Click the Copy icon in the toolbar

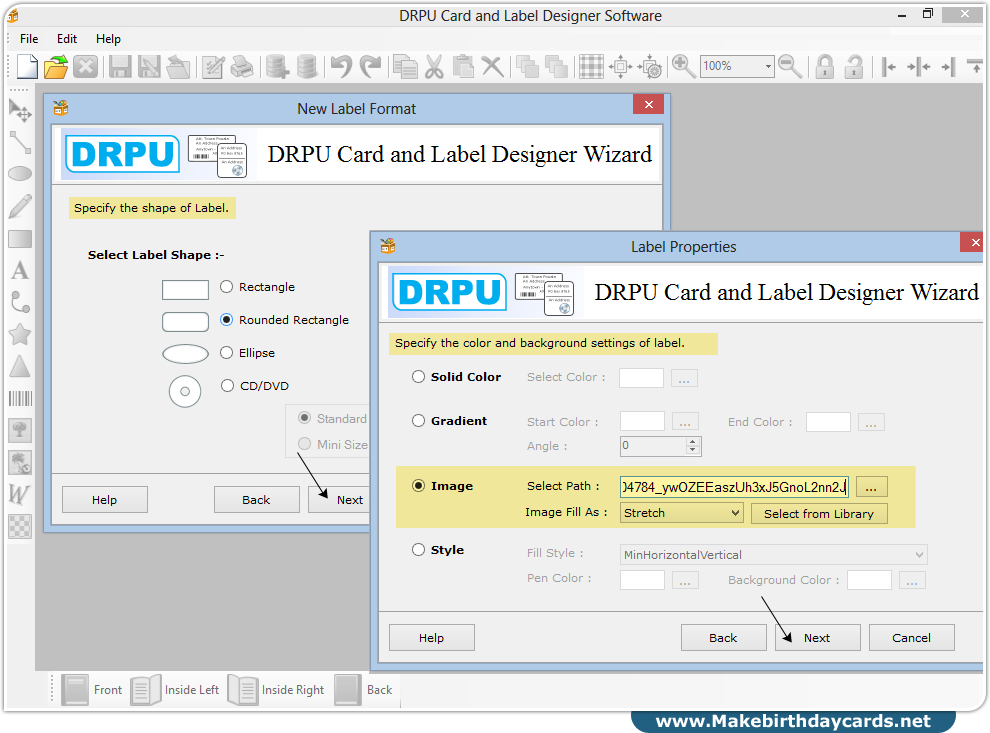pyautogui.click(x=405, y=66)
